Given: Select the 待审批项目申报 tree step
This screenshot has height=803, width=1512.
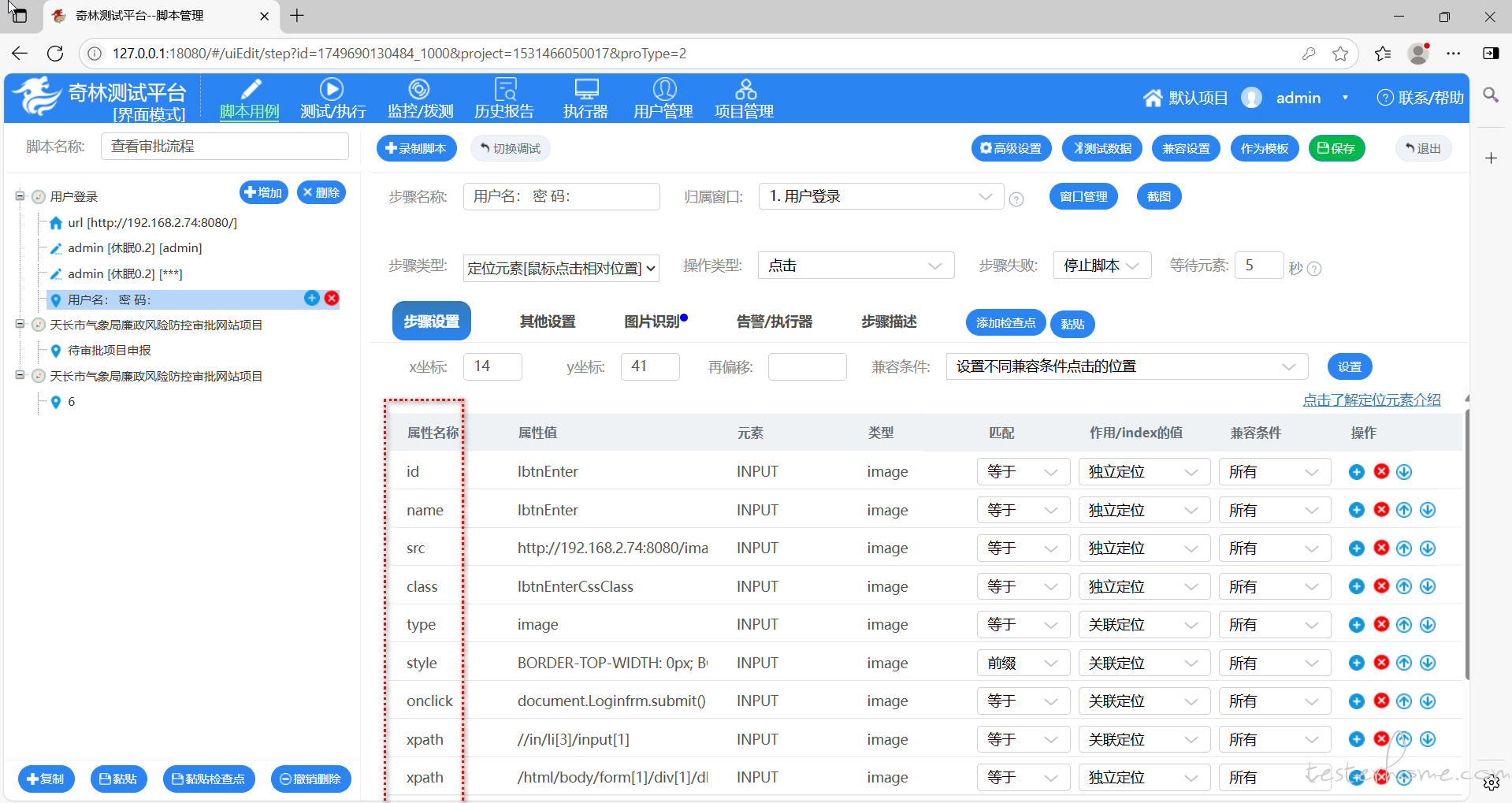Looking at the screenshot, I should click(x=109, y=350).
